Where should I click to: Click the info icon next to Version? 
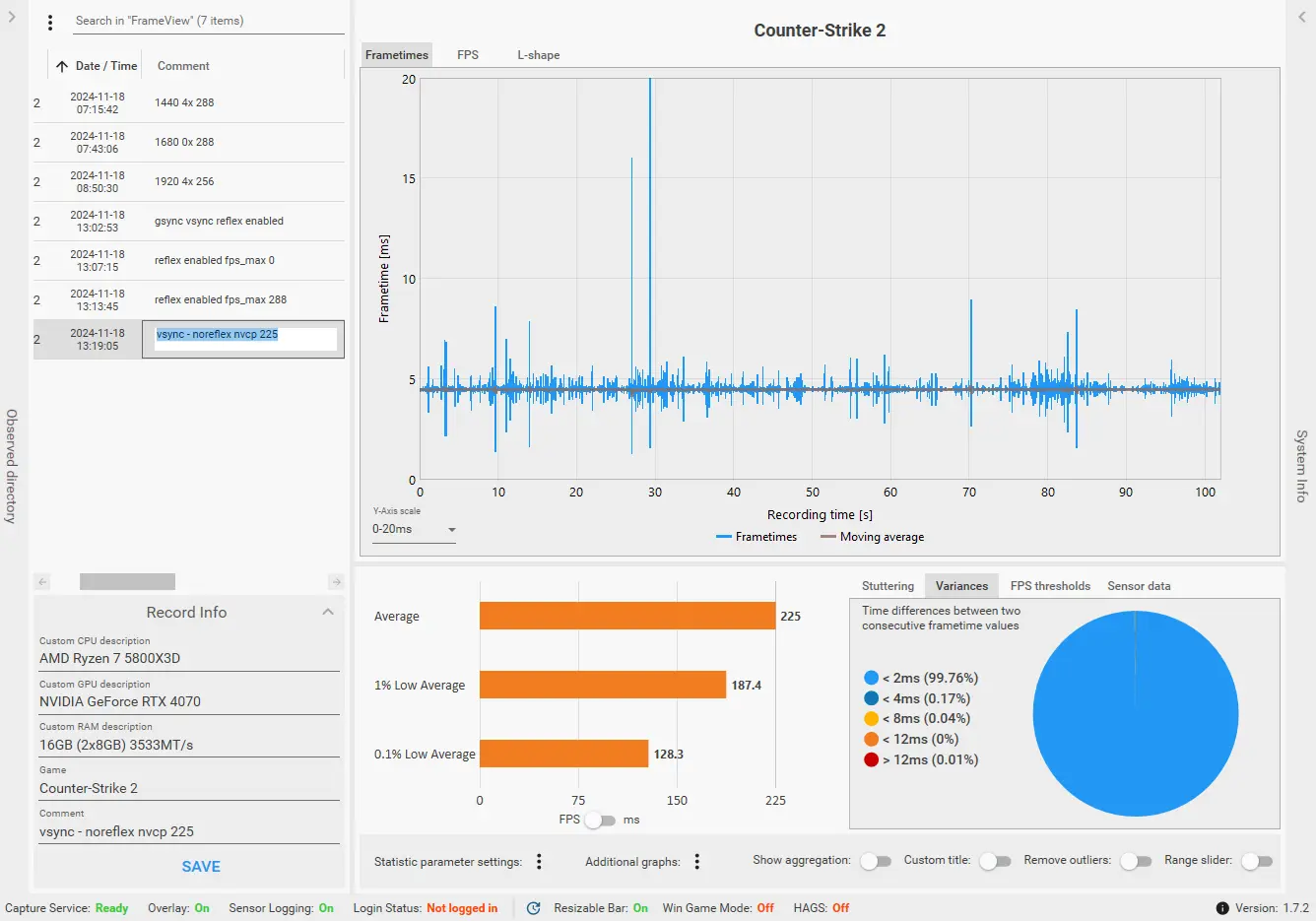(x=1222, y=908)
